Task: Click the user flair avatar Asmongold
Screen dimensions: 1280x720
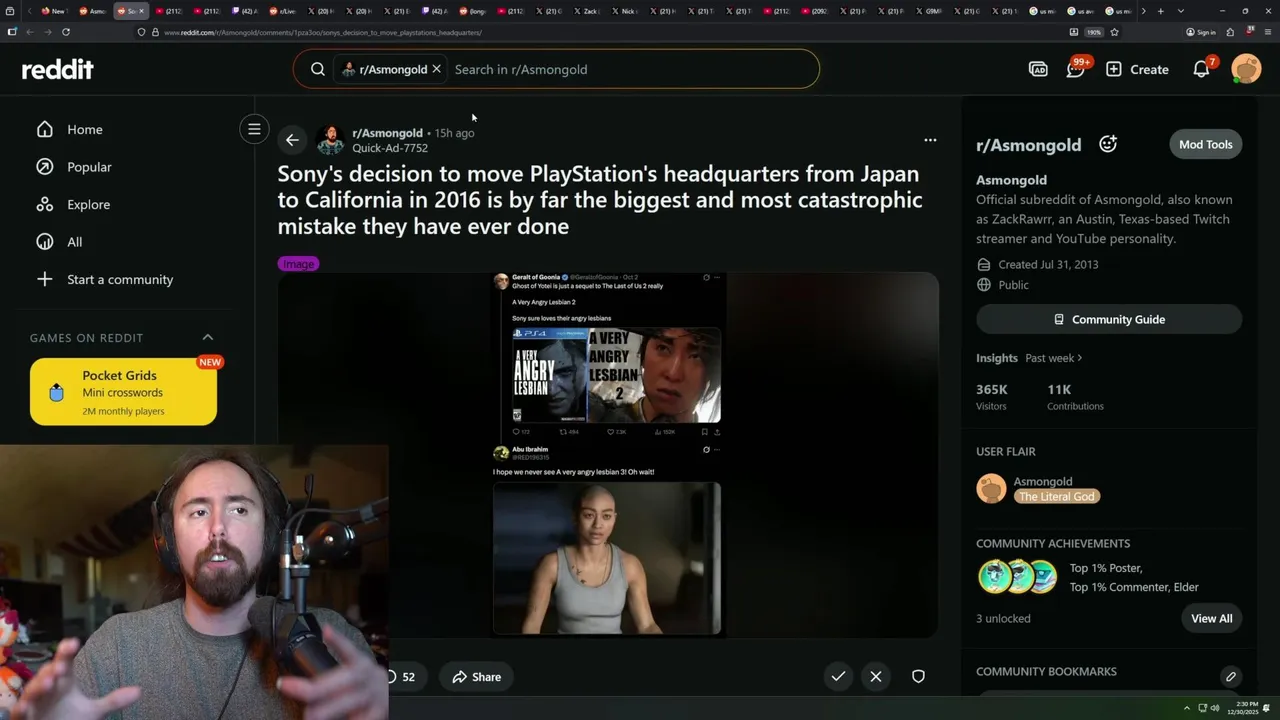Action: (x=991, y=488)
